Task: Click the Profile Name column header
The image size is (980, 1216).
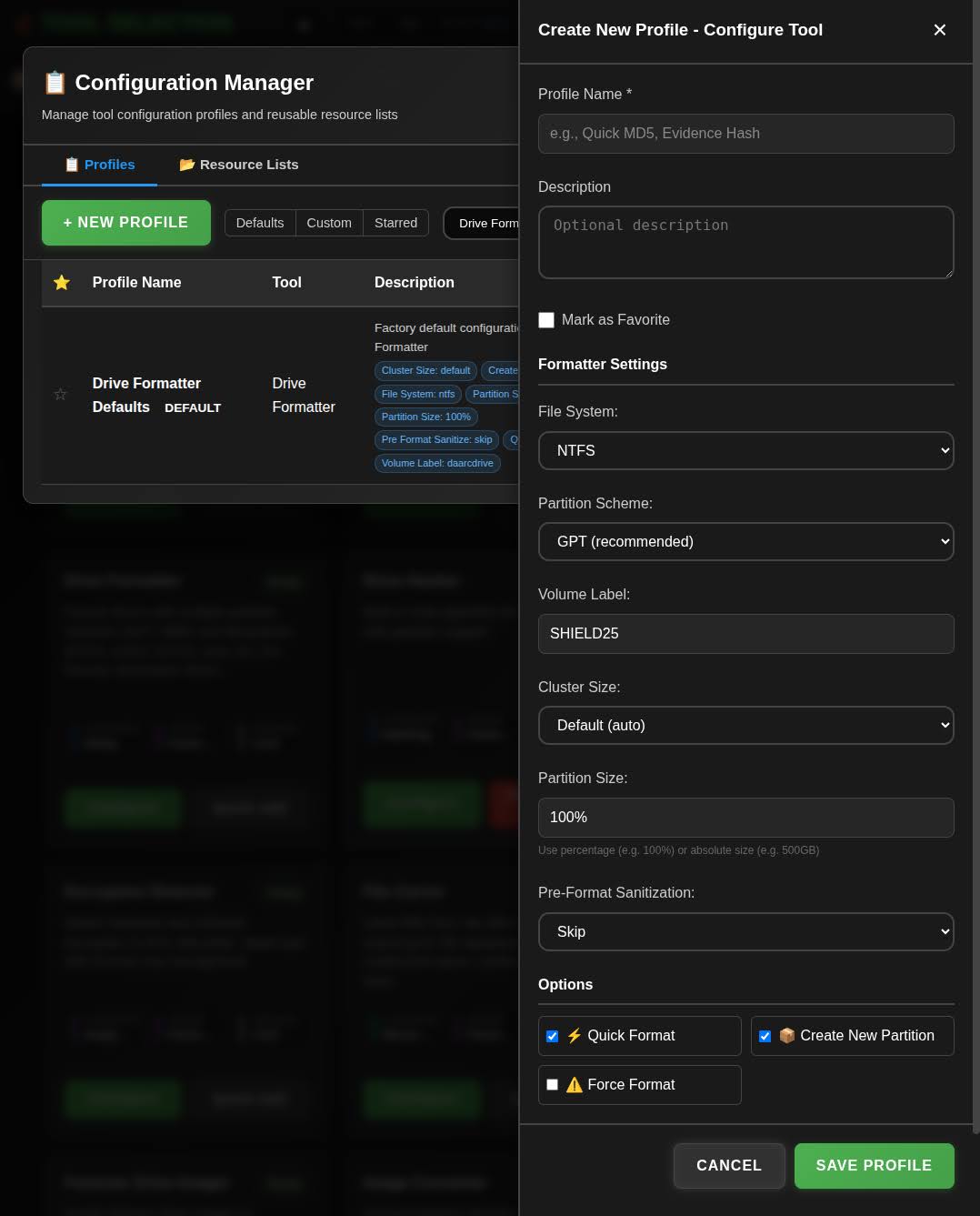Action: pyautogui.click(x=136, y=283)
